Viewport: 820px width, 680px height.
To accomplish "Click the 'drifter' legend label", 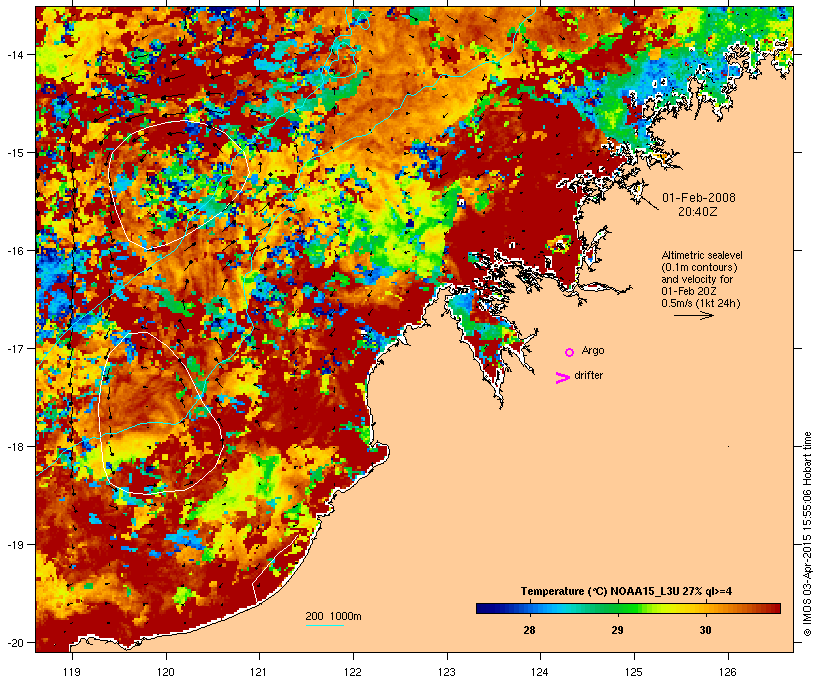I will (x=588, y=375).
